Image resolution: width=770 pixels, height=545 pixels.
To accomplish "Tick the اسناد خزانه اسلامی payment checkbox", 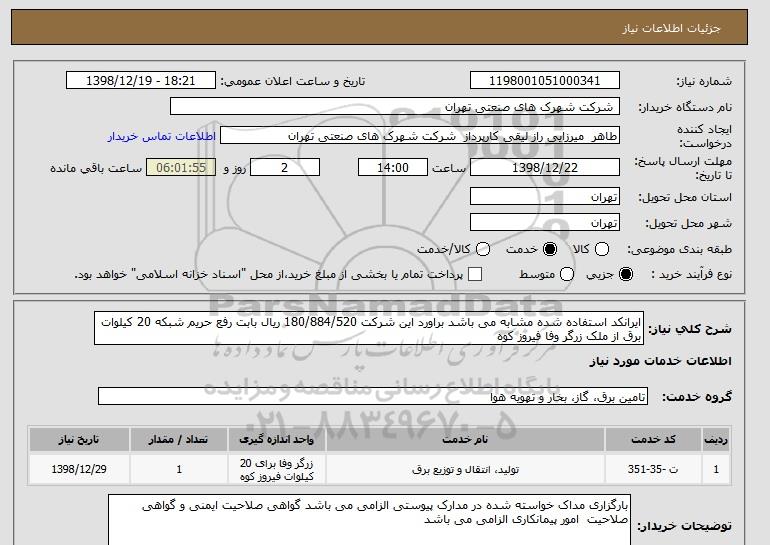I will [x=475, y=274].
